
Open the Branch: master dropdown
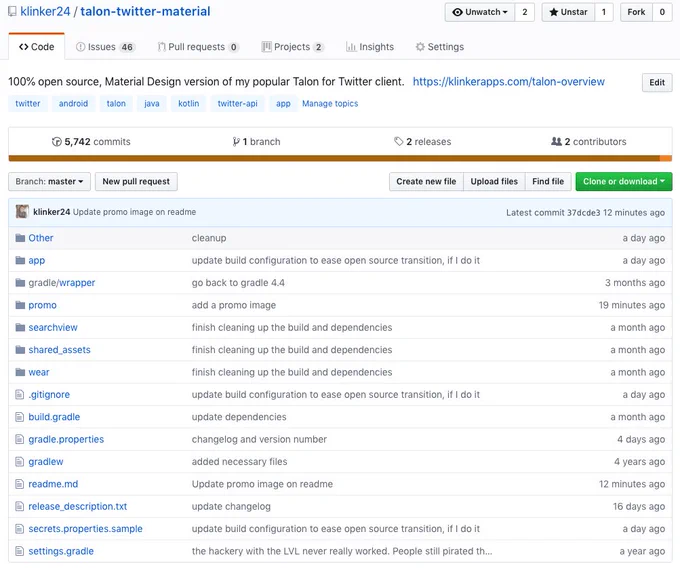(x=49, y=181)
